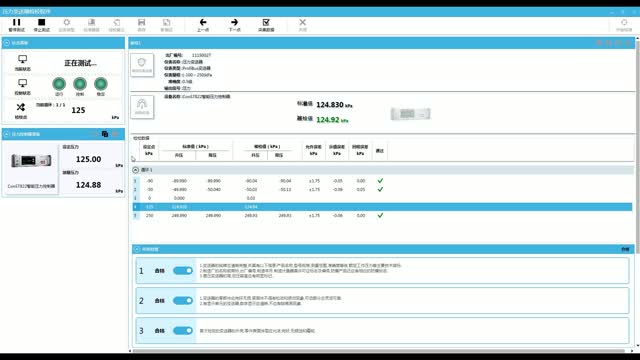The width and height of the screenshot is (640, 360).
Task: Click the horizontal scrollbar at bottom
Action: click(x=378, y=351)
